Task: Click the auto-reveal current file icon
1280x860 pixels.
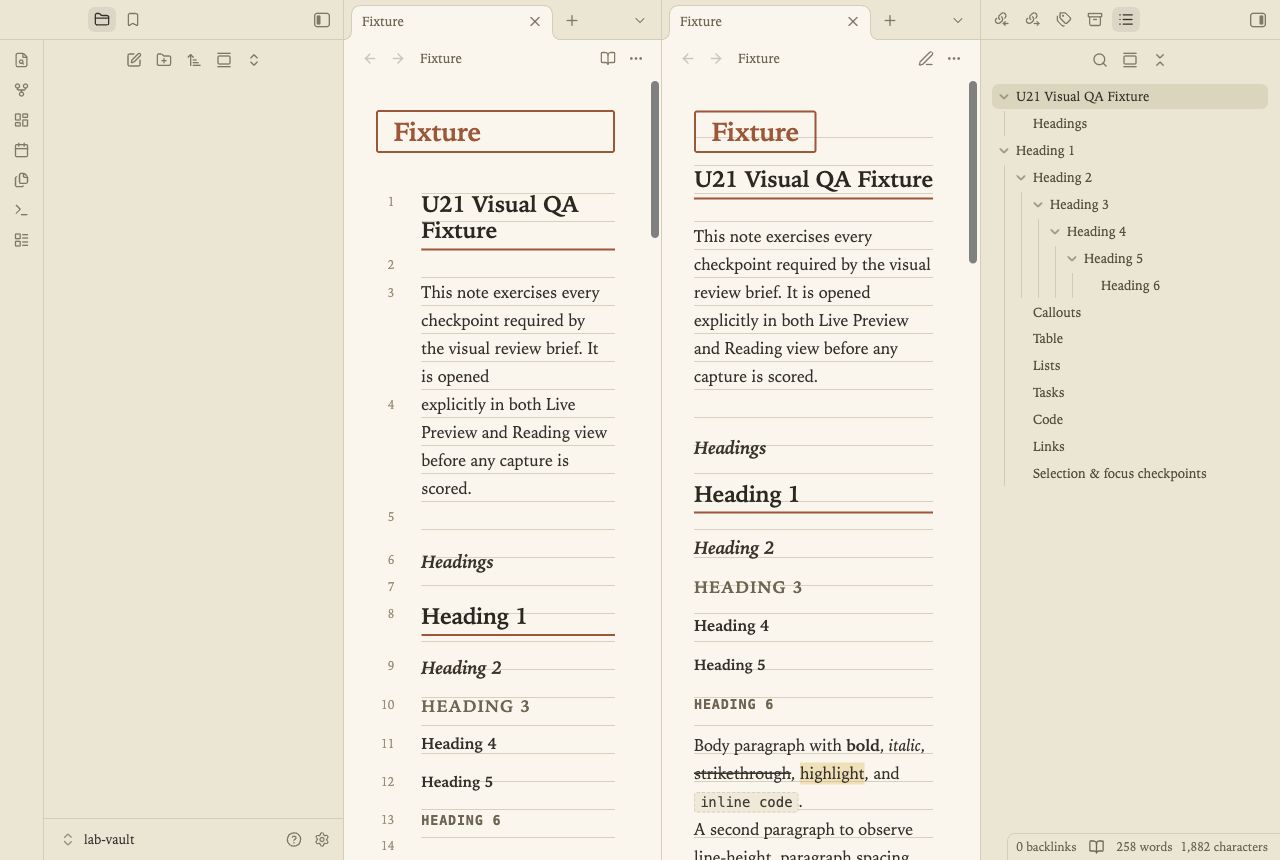Action: click(224, 60)
